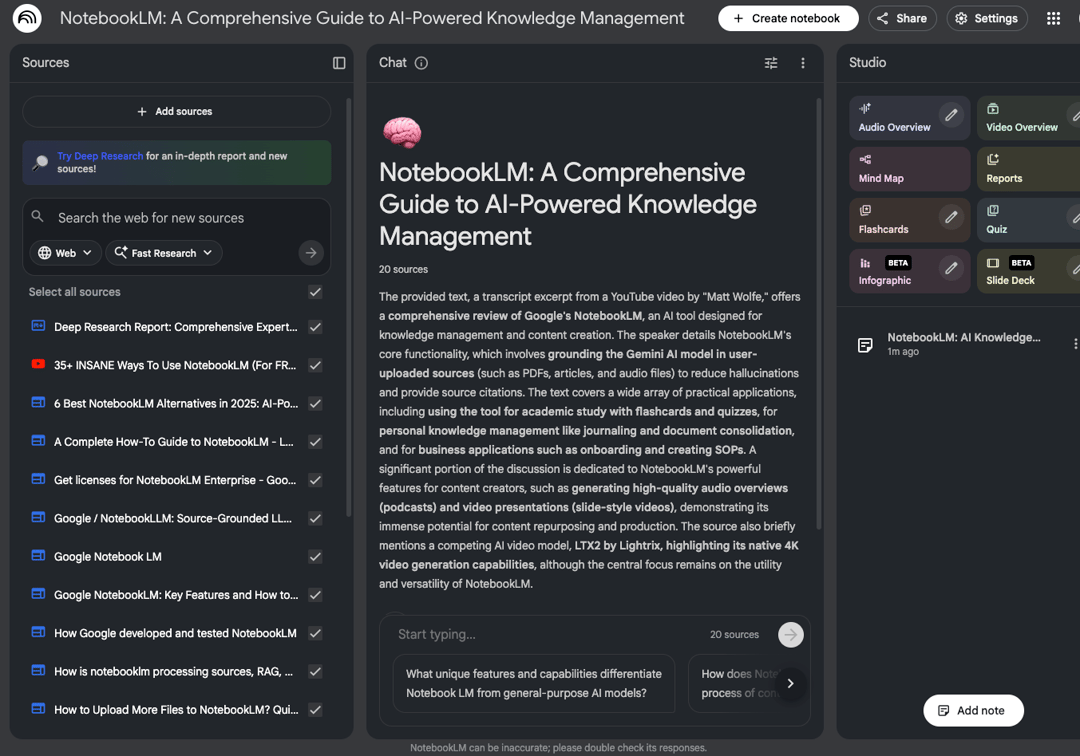Toggle the Select all sources checkbox
Viewport: 1080px width, 756px height.
click(x=314, y=292)
